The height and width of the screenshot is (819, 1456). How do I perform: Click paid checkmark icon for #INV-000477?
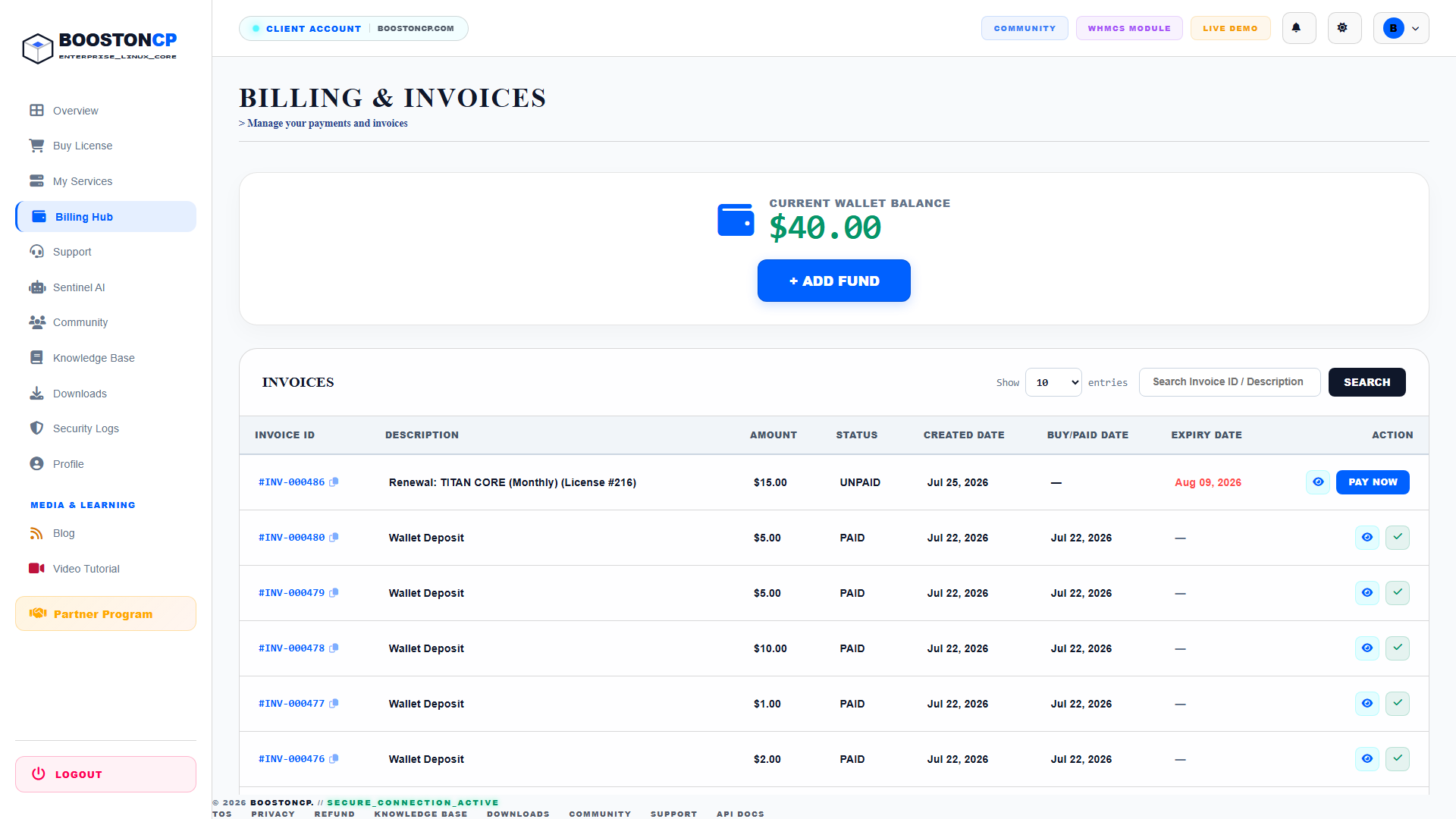1397,704
